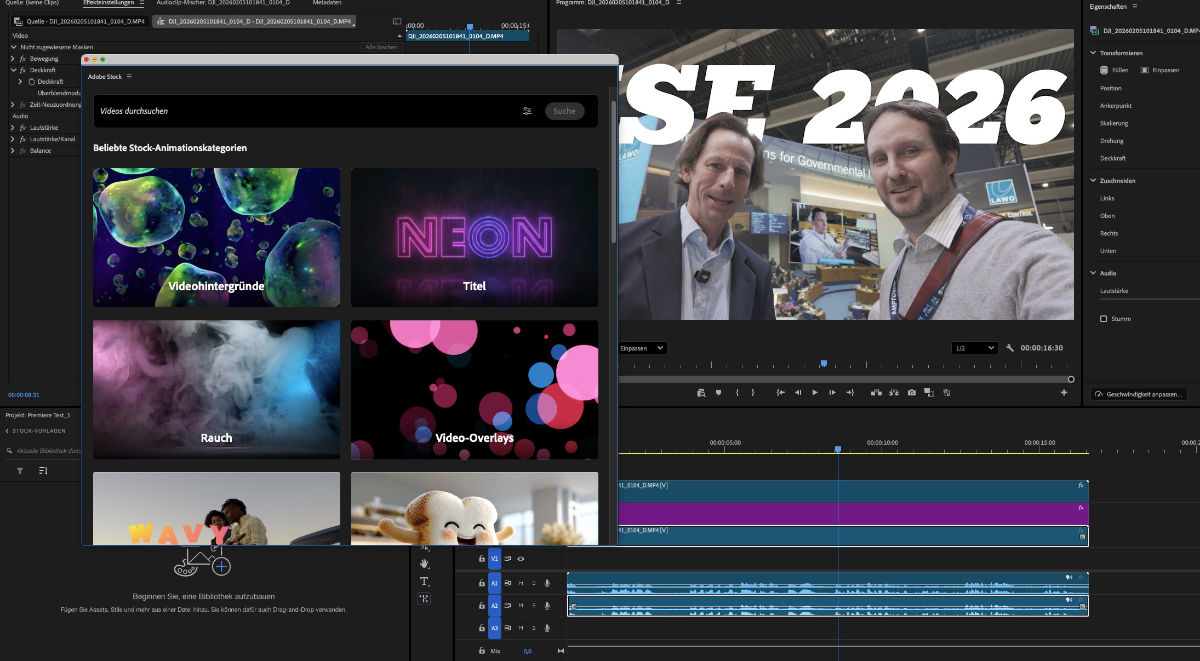
Task: Open the Videohintergründe category thumbnail
Action: [x=217, y=237]
